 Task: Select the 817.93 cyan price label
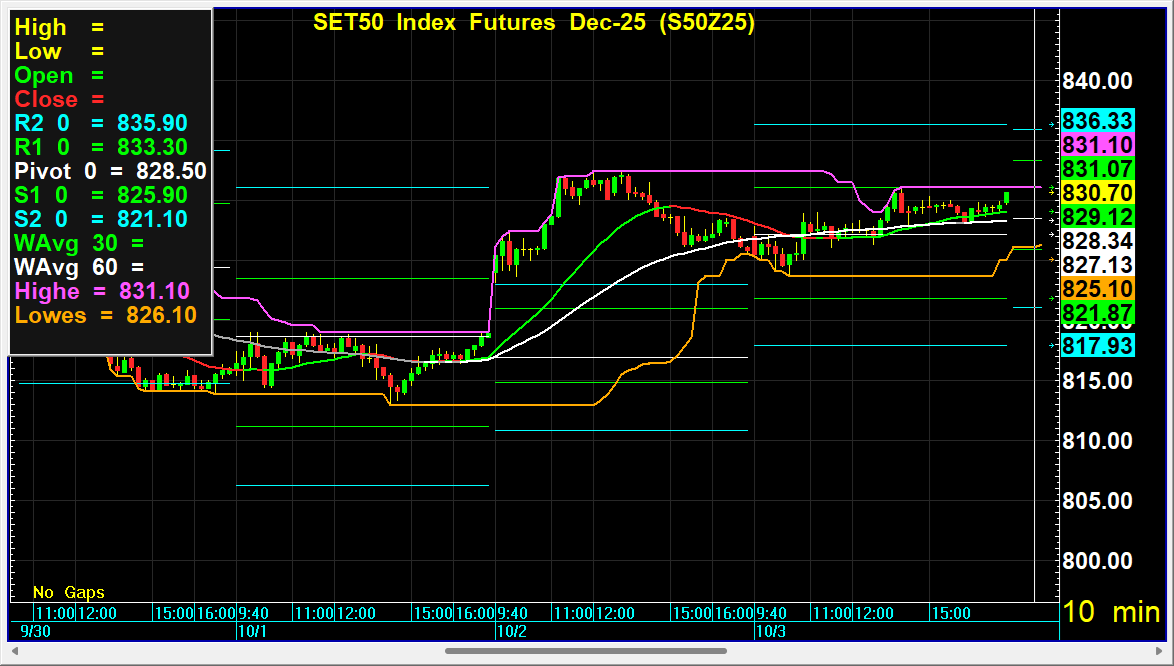[x=1097, y=345]
